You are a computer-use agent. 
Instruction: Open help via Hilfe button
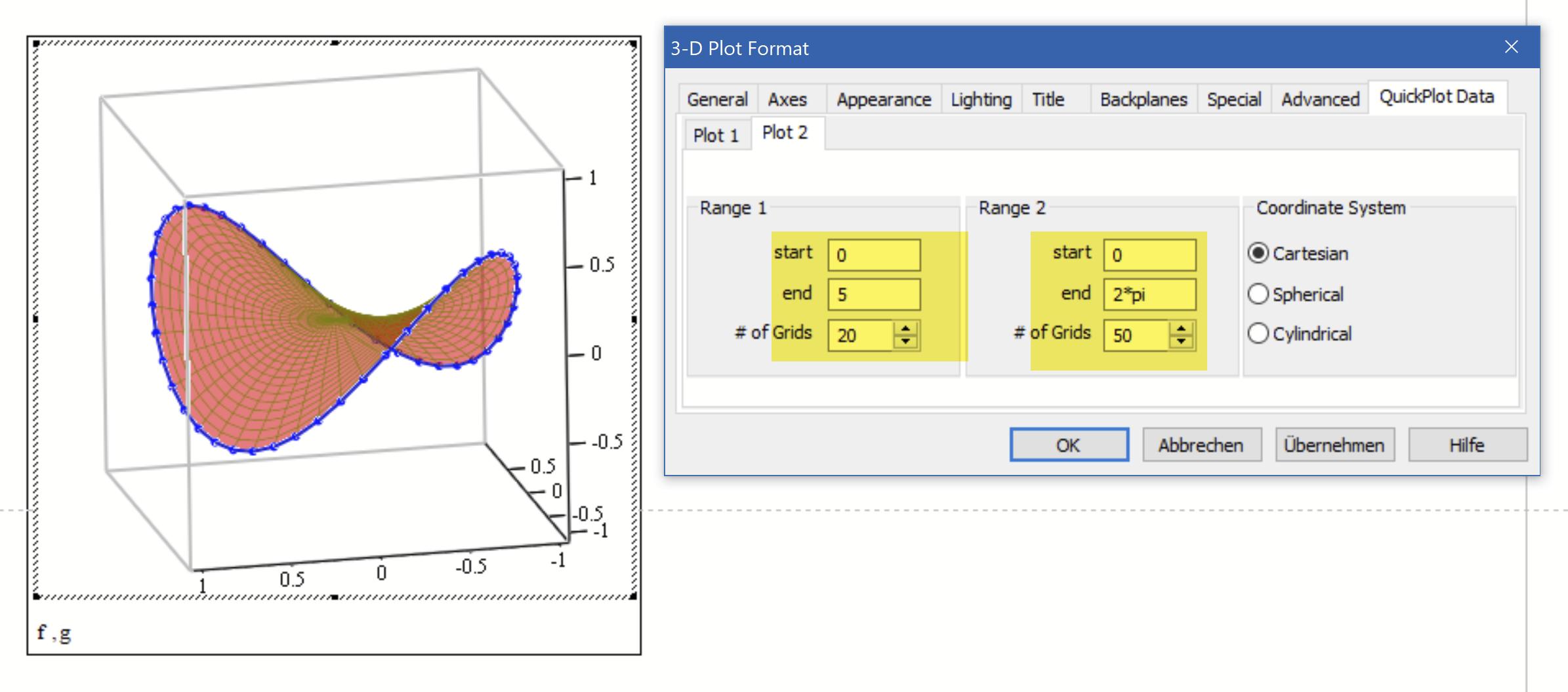[x=1468, y=444]
